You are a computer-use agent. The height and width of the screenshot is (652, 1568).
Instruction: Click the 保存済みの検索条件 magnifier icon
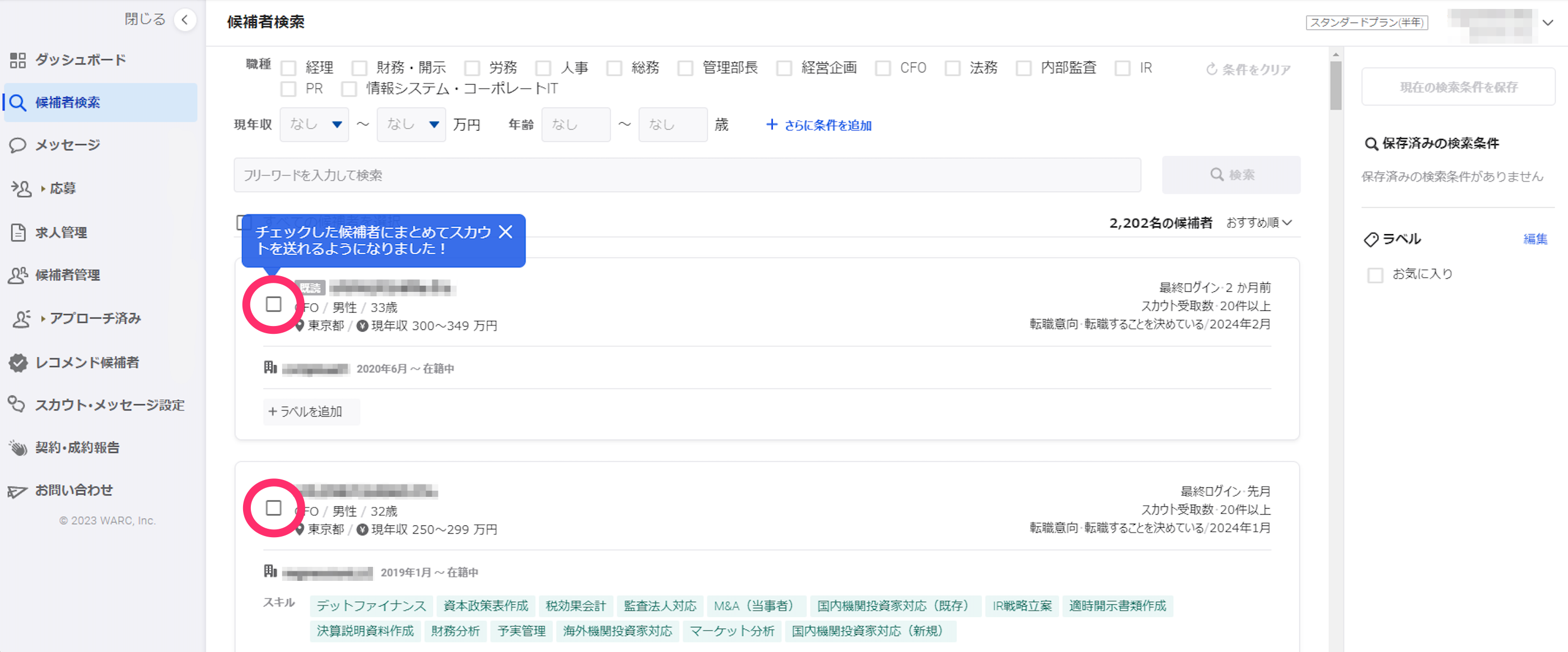click(x=1371, y=145)
